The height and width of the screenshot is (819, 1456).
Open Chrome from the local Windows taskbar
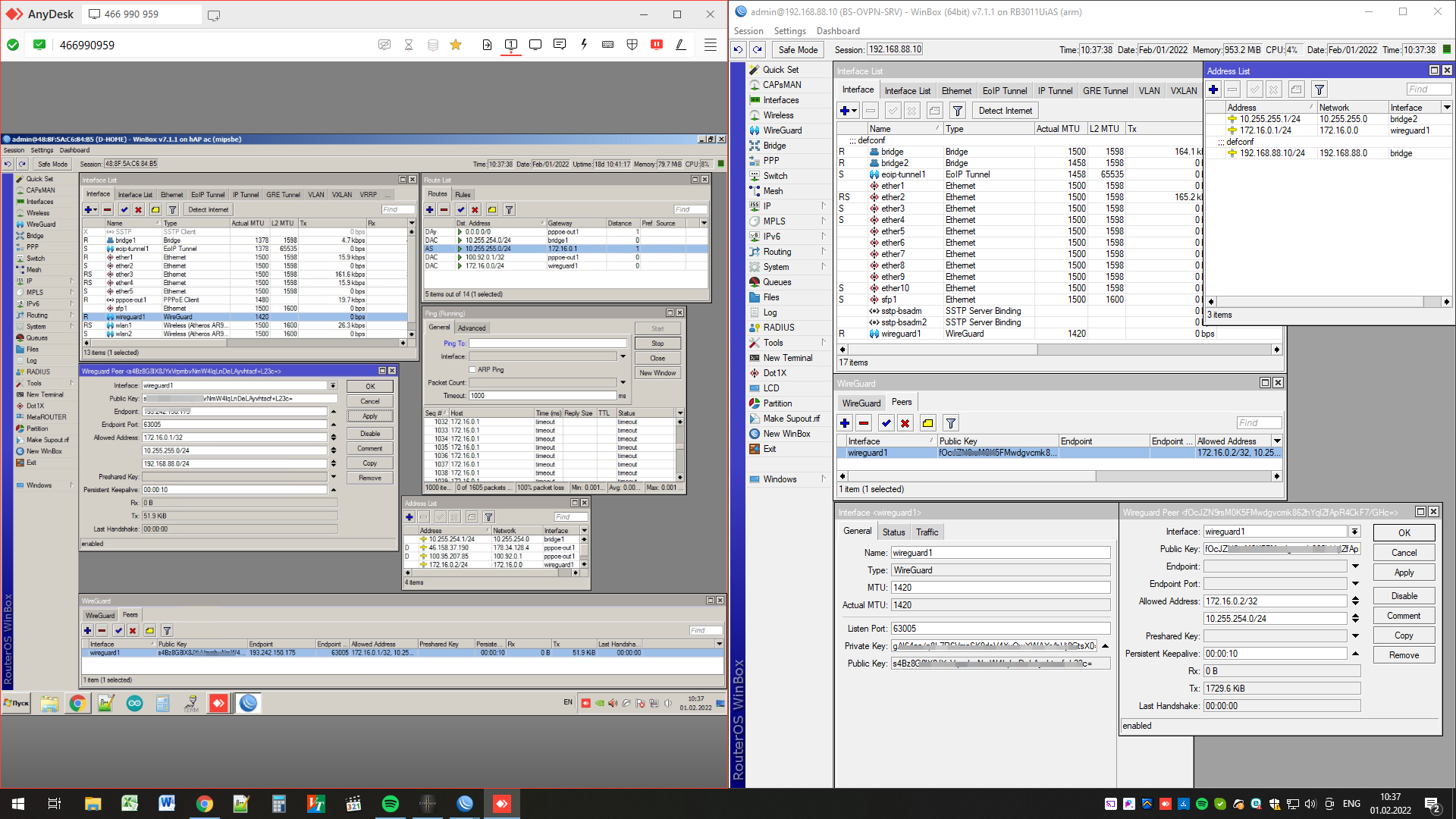pyautogui.click(x=205, y=804)
